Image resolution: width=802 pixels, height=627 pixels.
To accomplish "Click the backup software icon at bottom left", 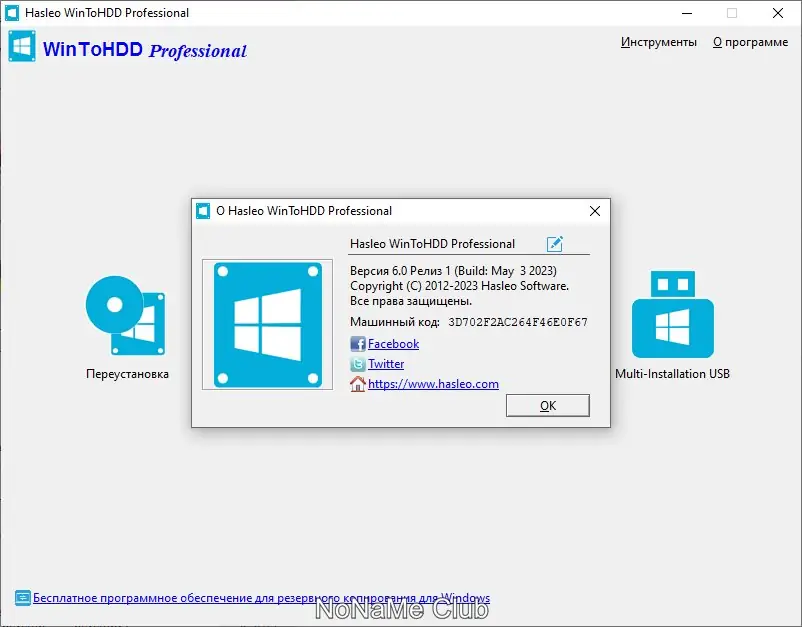I will tap(23, 597).
